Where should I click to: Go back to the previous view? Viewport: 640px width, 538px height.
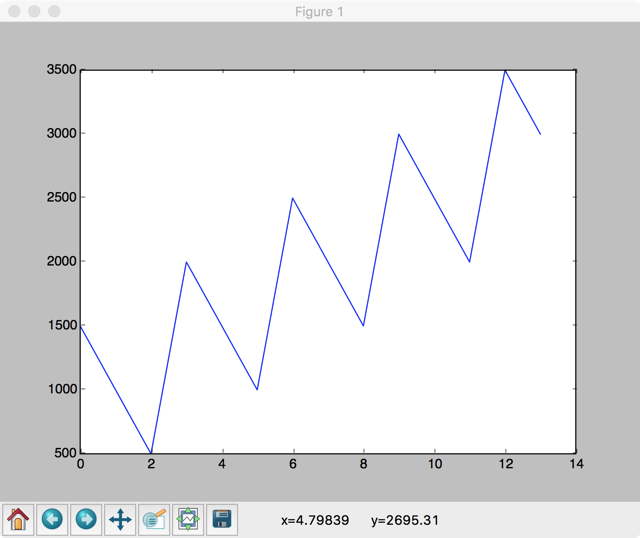(52, 520)
